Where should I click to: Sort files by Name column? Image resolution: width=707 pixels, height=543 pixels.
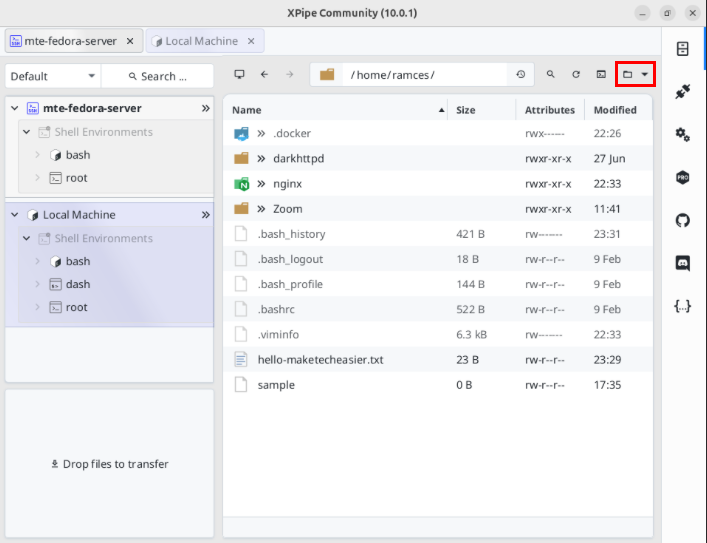[x=335, y=110]
